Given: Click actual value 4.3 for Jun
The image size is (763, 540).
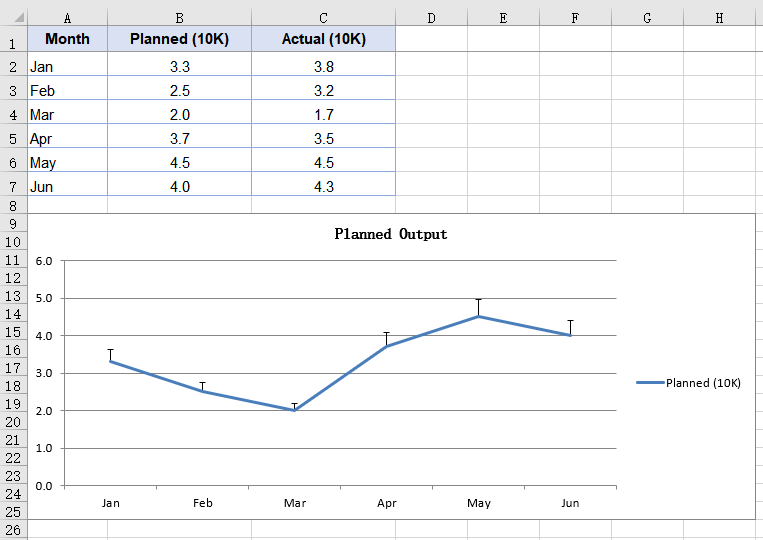Looking at the screenshot, I should click(x=324, y=184).
